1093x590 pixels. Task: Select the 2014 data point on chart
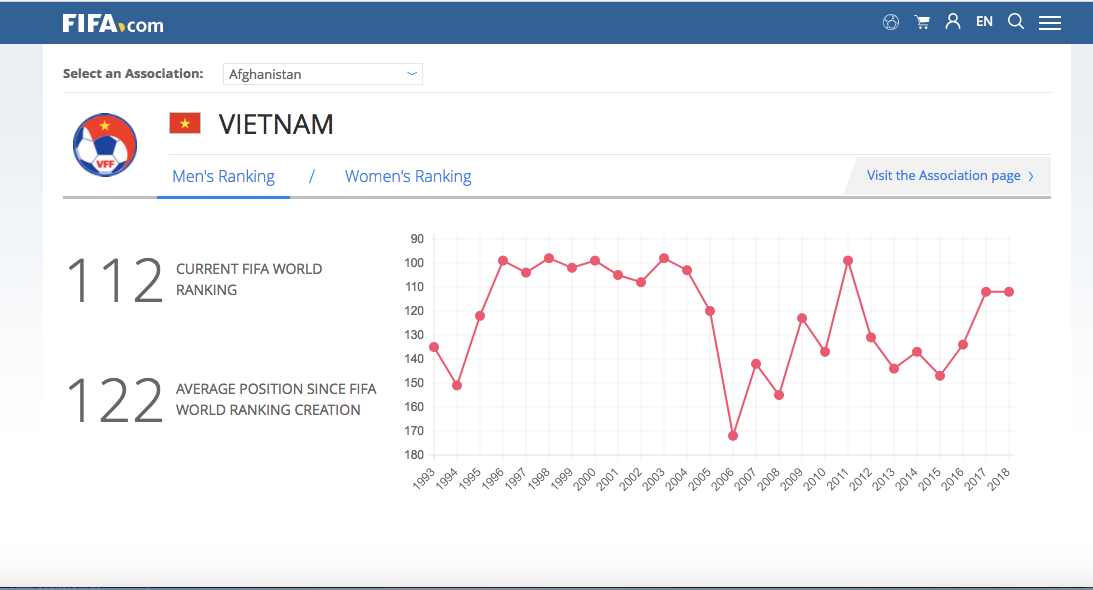pos(917,352)
